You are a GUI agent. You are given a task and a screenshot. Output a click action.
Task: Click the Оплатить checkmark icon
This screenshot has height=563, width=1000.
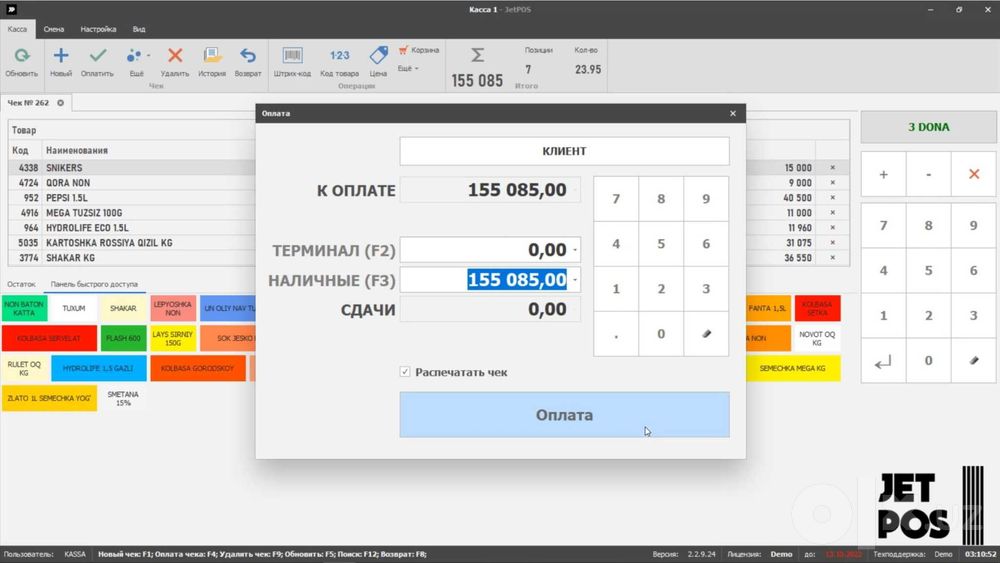[x=98, y=56]
